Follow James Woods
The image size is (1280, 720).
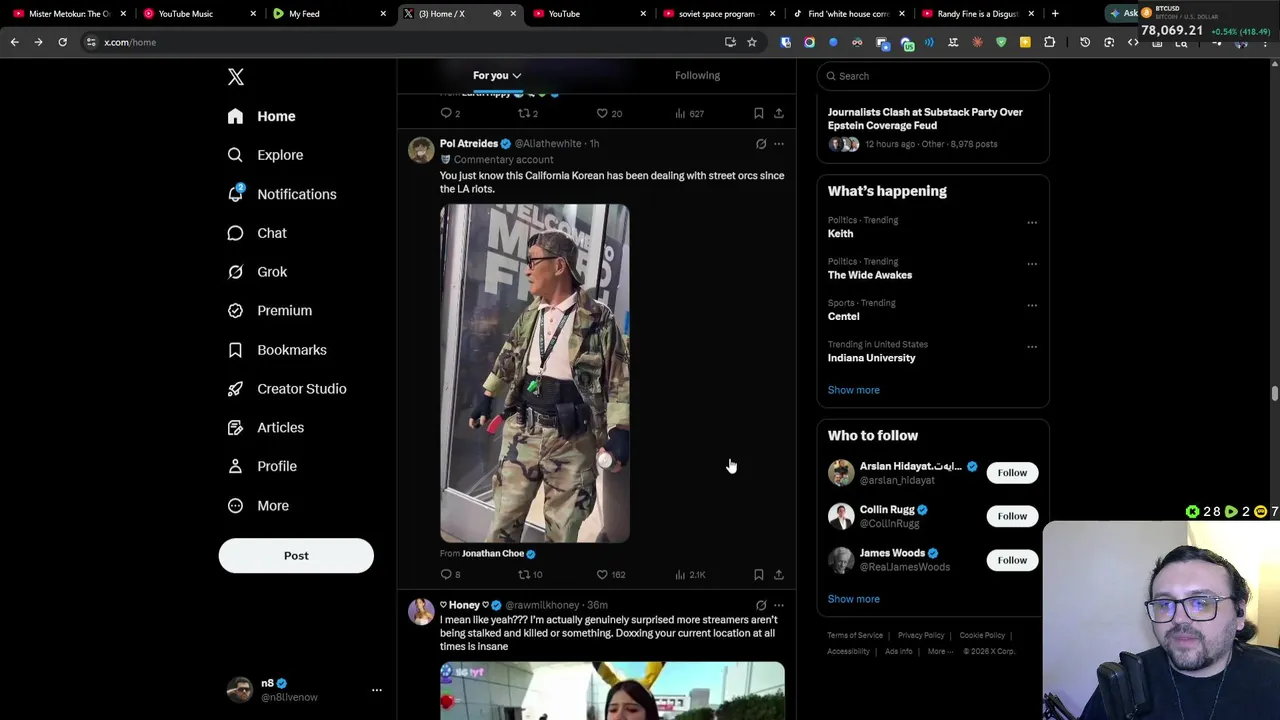(x=1012, y=560)
